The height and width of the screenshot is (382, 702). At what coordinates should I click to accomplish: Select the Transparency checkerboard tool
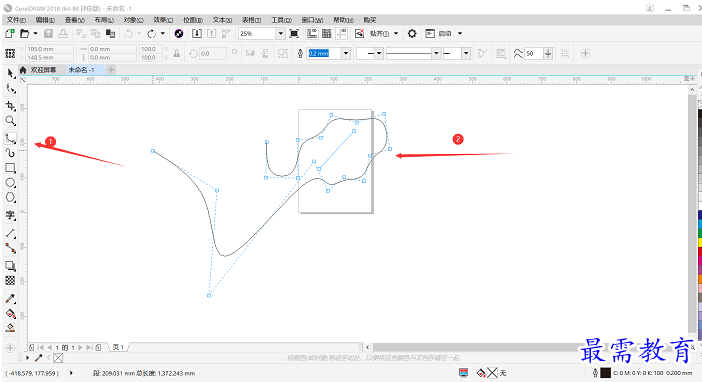click(10, 281)
